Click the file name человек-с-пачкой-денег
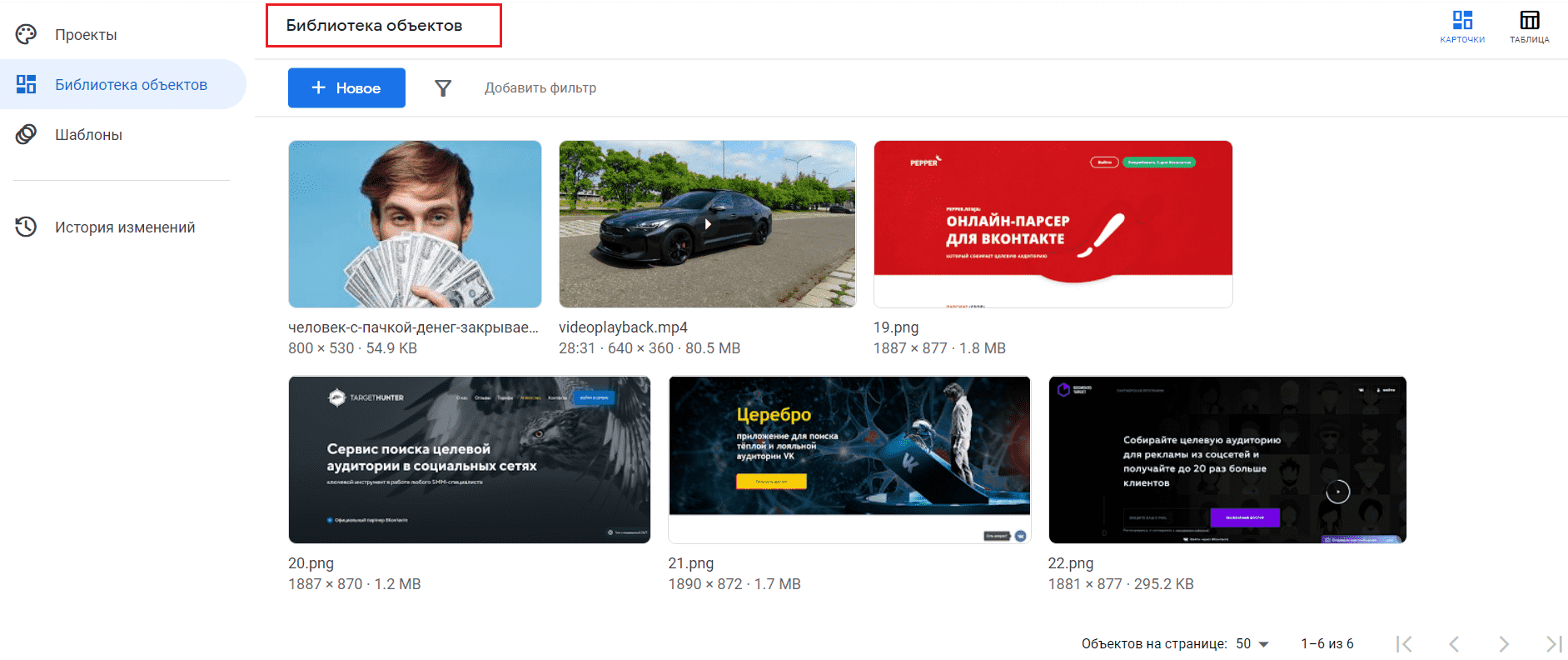Screen dimensions: 1568x660 click(413, 327)
